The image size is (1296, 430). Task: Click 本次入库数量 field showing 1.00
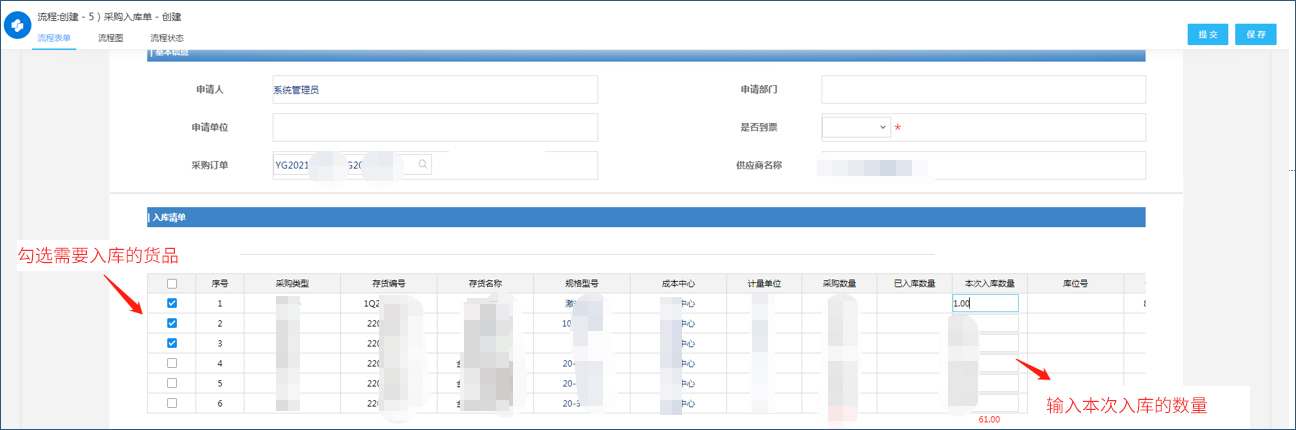985,303
